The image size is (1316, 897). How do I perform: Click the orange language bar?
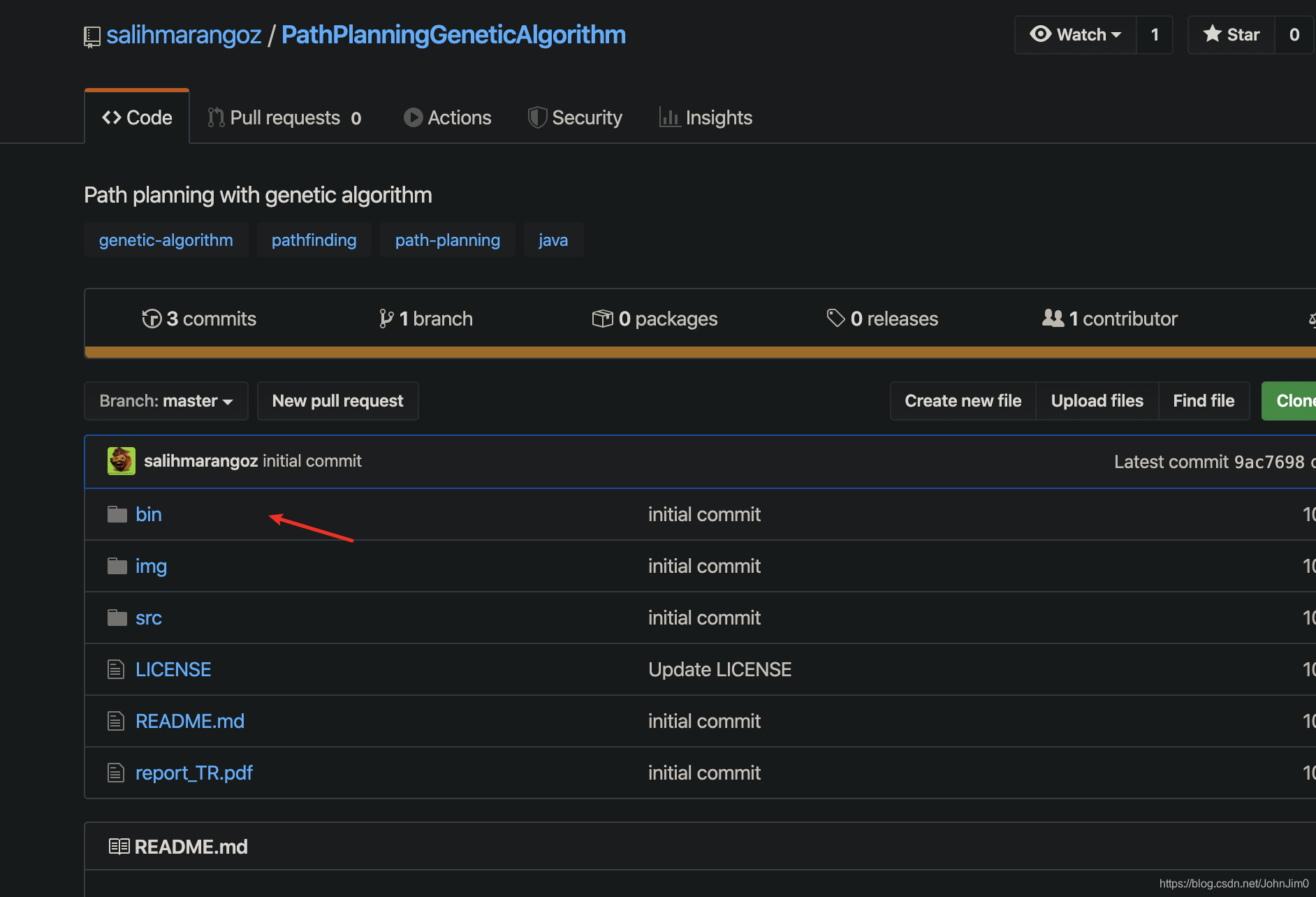700,352
